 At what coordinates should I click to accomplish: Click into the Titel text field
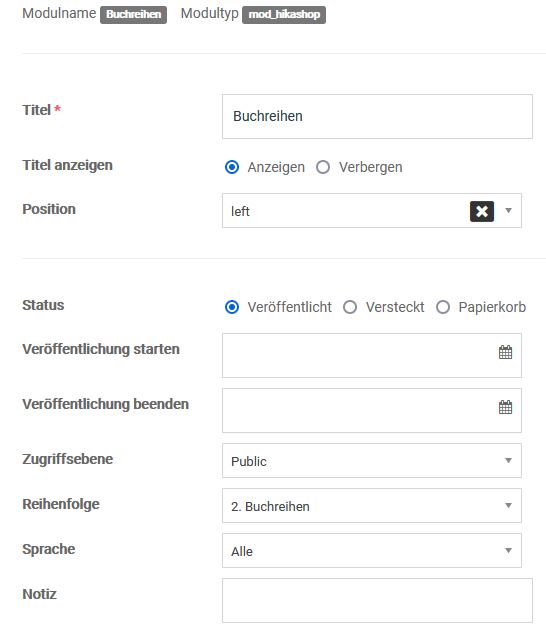point(377,116)
